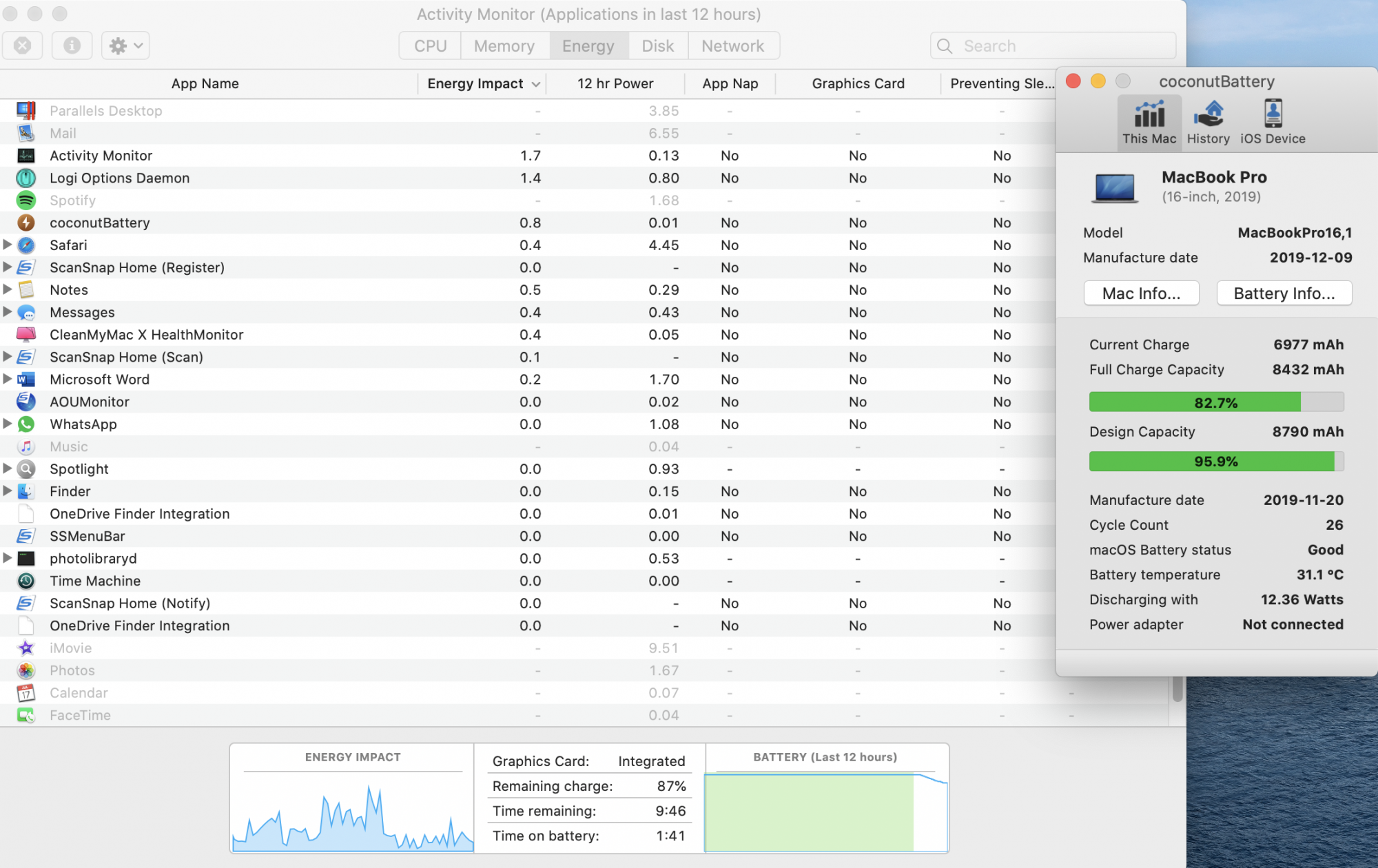Expand the Messages row disclosure triangle
Viewport: 1378px width, 868px height.
point(7,311)
